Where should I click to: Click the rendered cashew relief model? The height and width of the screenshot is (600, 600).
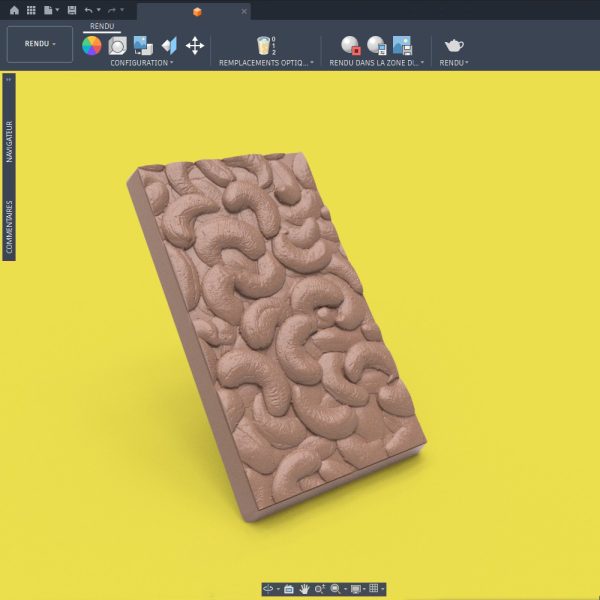pos(277,337)
